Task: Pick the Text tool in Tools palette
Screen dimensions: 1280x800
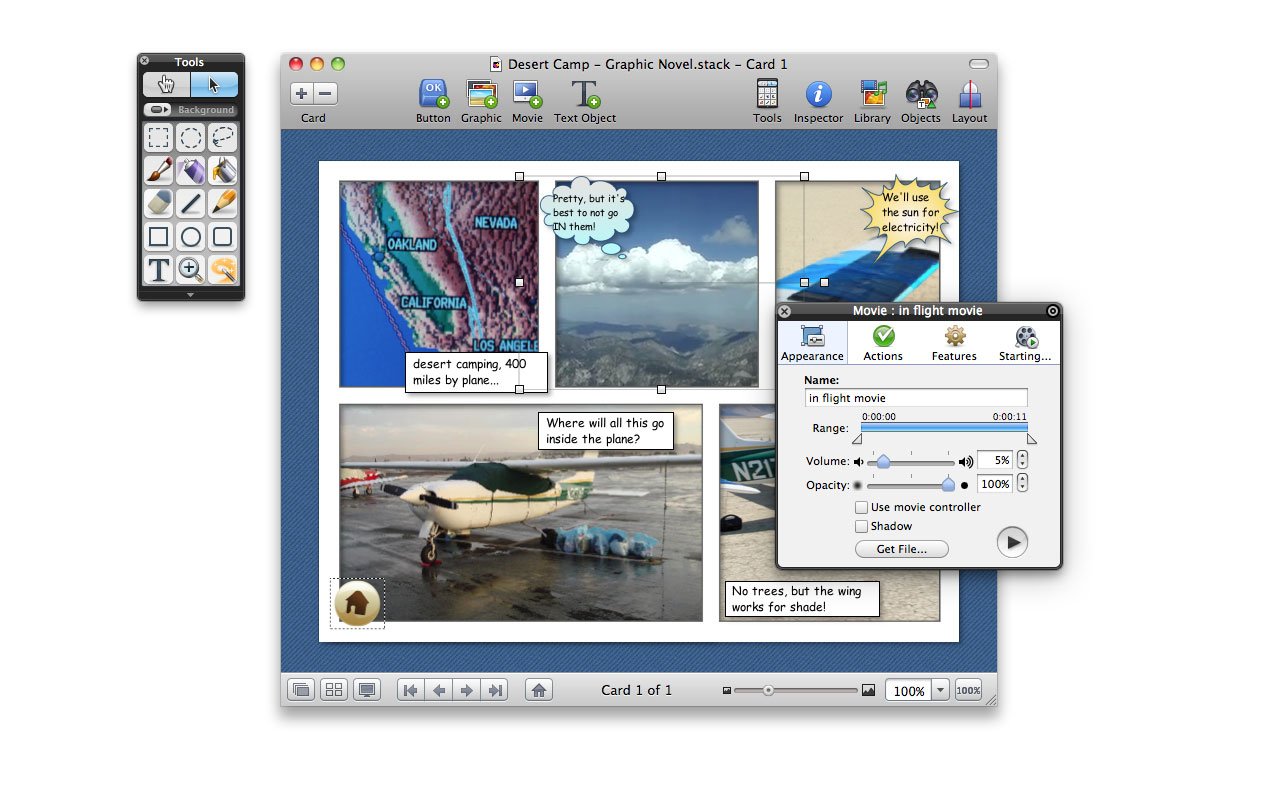Action: pos(158,269)
